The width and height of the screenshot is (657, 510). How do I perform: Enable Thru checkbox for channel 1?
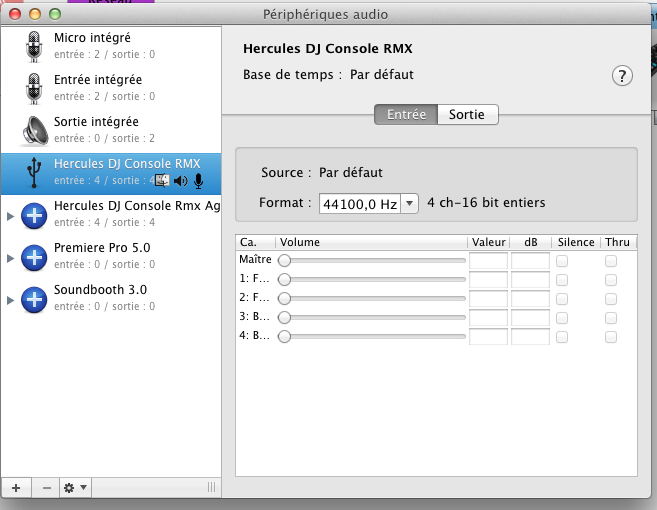(611, 279)
